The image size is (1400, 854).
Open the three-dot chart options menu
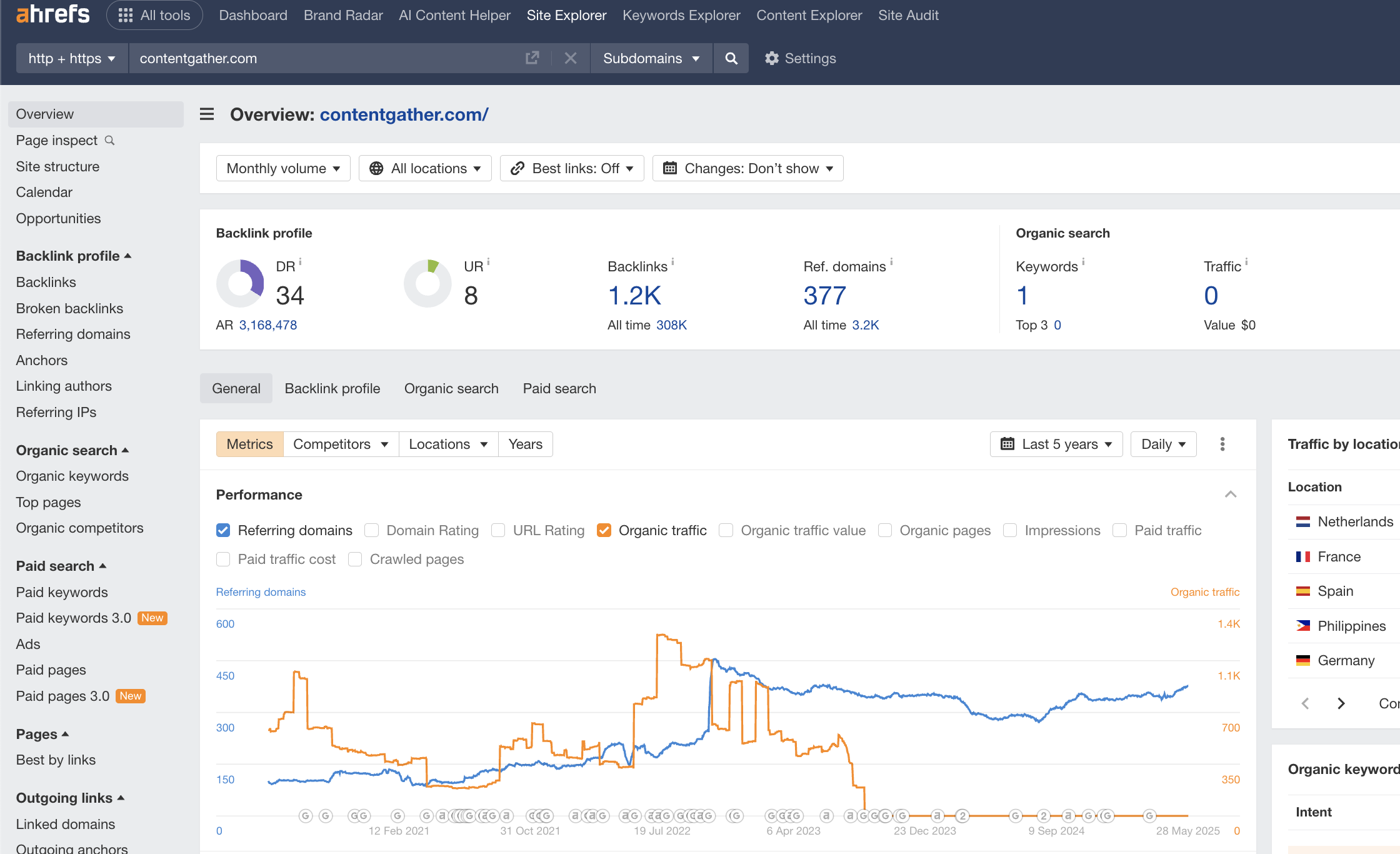(1222, 444)
